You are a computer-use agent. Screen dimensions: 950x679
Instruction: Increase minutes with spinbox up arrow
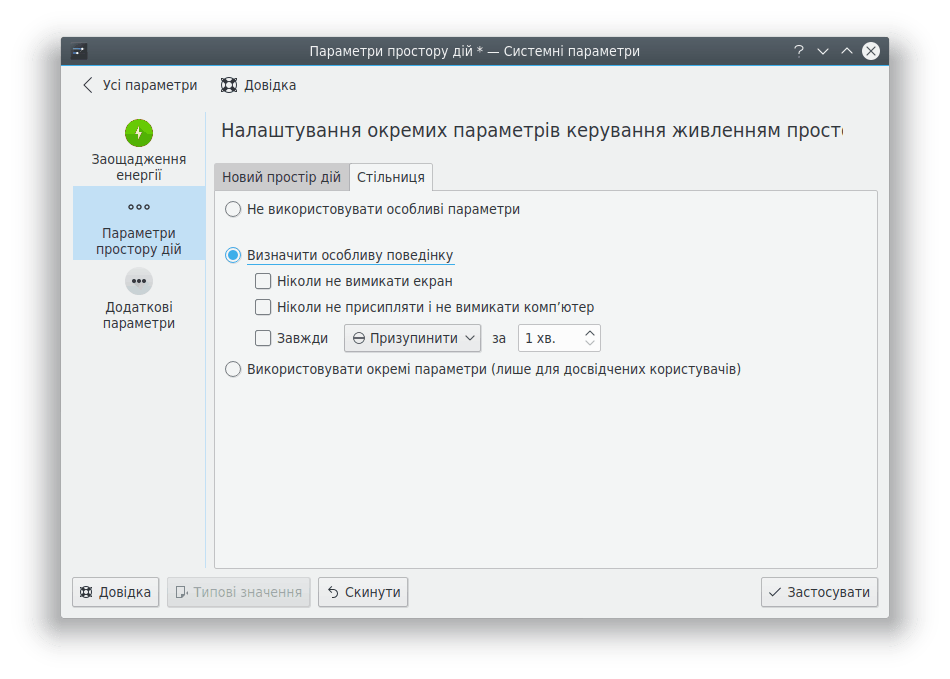pyautogui.click(x=590, y=332)
